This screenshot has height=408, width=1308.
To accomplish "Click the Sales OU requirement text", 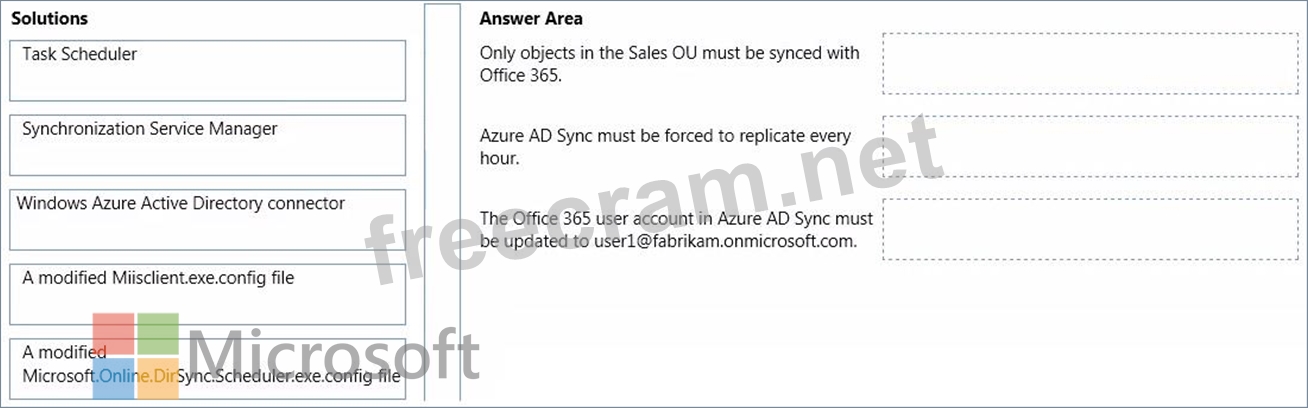I will tap(669, 64).
